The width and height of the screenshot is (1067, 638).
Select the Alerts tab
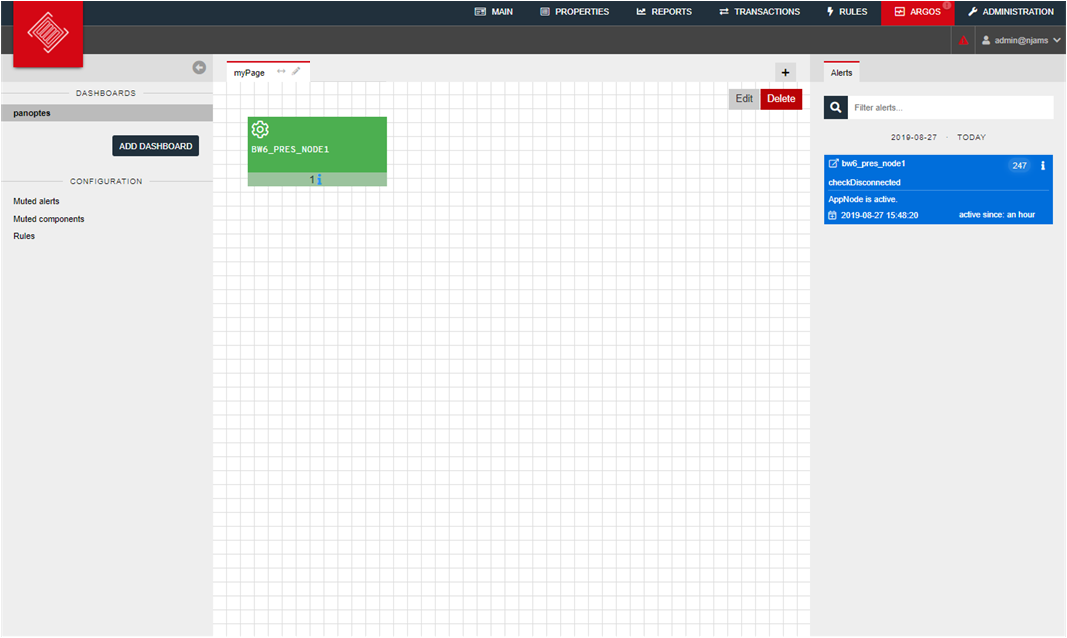(x=841, y=72)
